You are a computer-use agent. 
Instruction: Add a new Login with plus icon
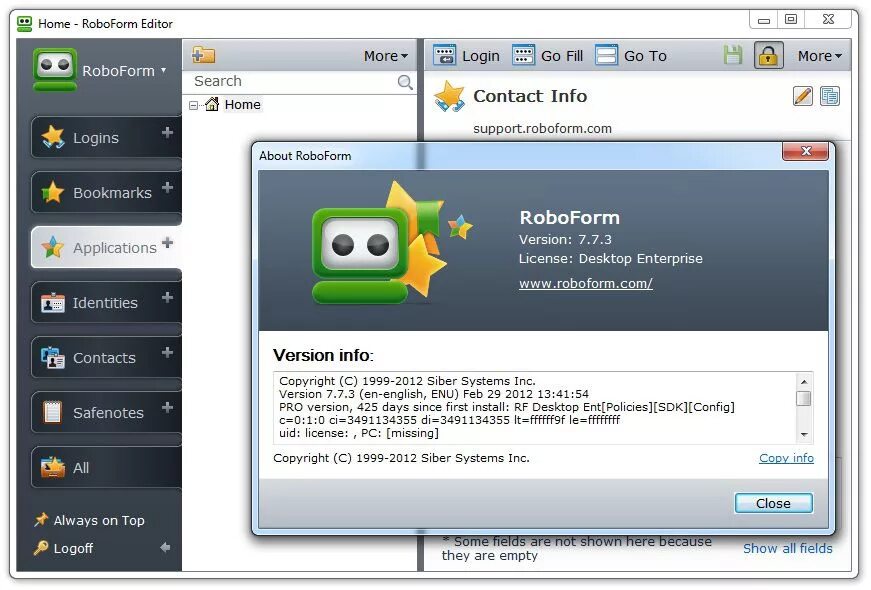pos(167,132)
